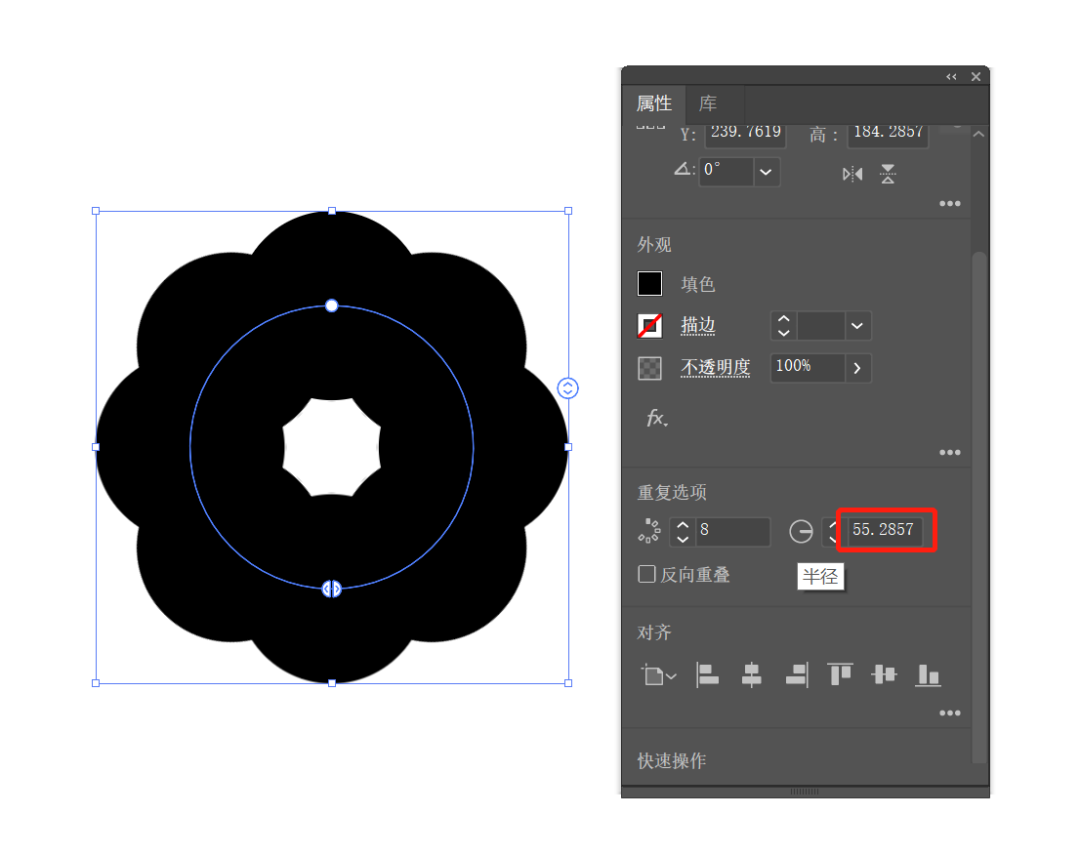Switch to the 属性 tab
This screenshot has width=1080, height=855.
[x=654, y=104]
